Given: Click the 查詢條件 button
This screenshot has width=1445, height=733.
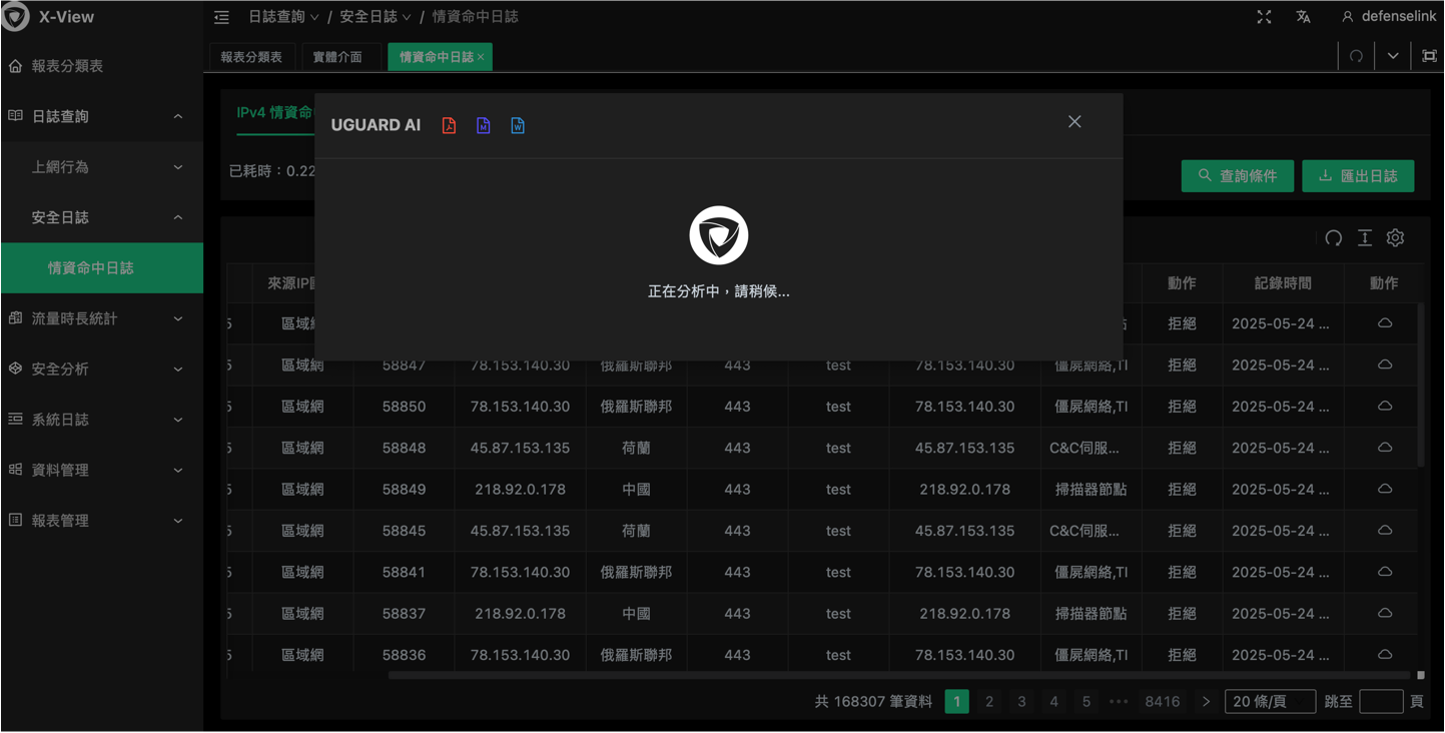Looking at the screenshot, I should pos(1237,176).
